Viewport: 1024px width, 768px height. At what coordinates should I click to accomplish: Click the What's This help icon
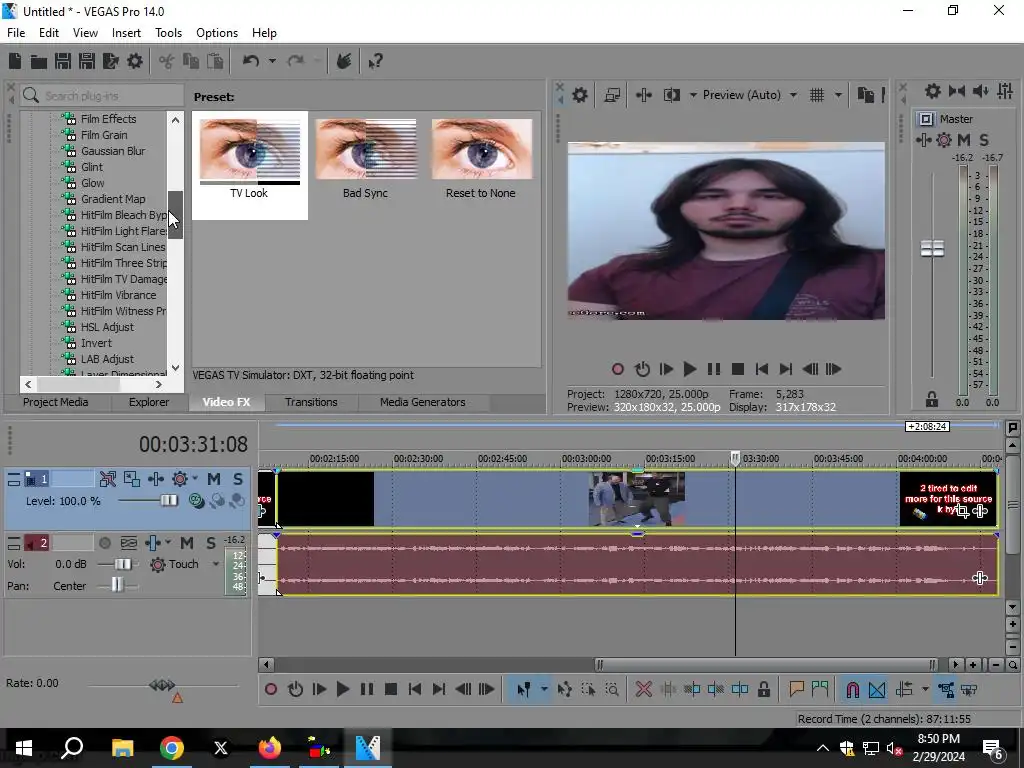click(375, 61)
